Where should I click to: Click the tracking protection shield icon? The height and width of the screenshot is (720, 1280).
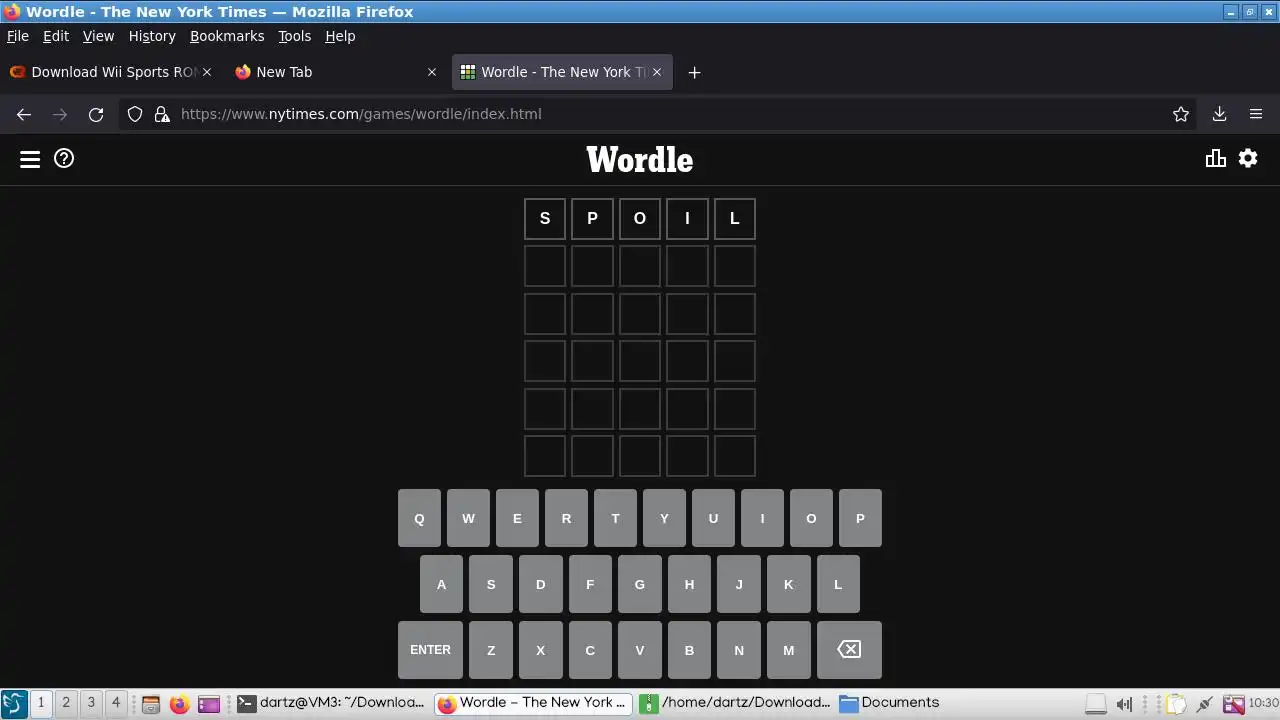click(135, 114)
